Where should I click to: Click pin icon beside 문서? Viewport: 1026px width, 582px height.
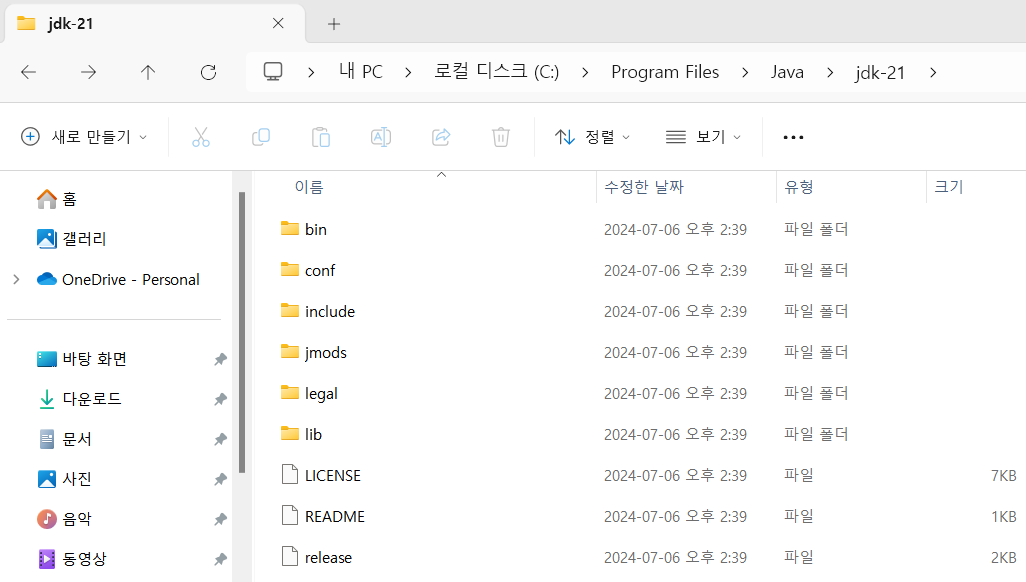point(221,439)
